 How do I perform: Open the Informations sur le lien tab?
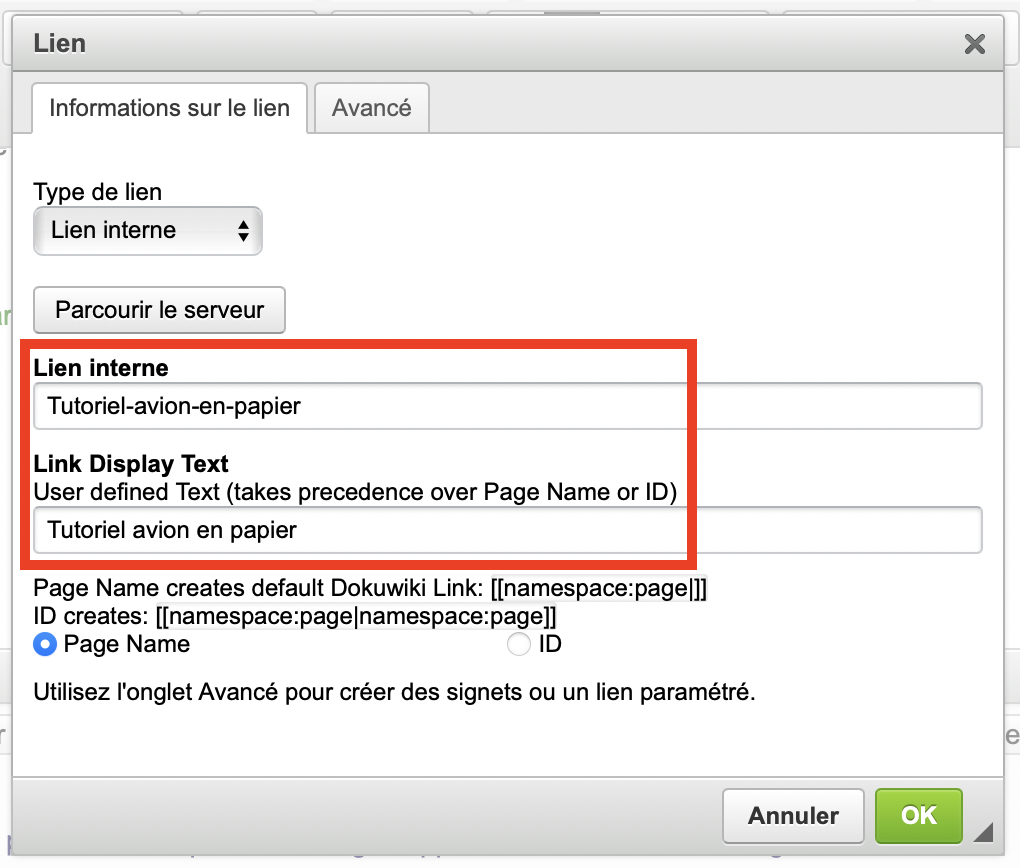coord(169,108)
